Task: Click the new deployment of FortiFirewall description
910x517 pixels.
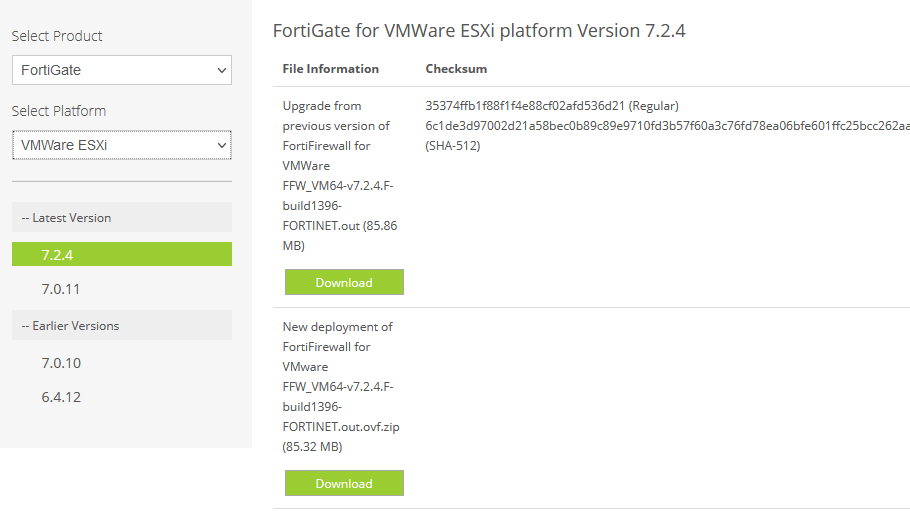Action: 340,386
